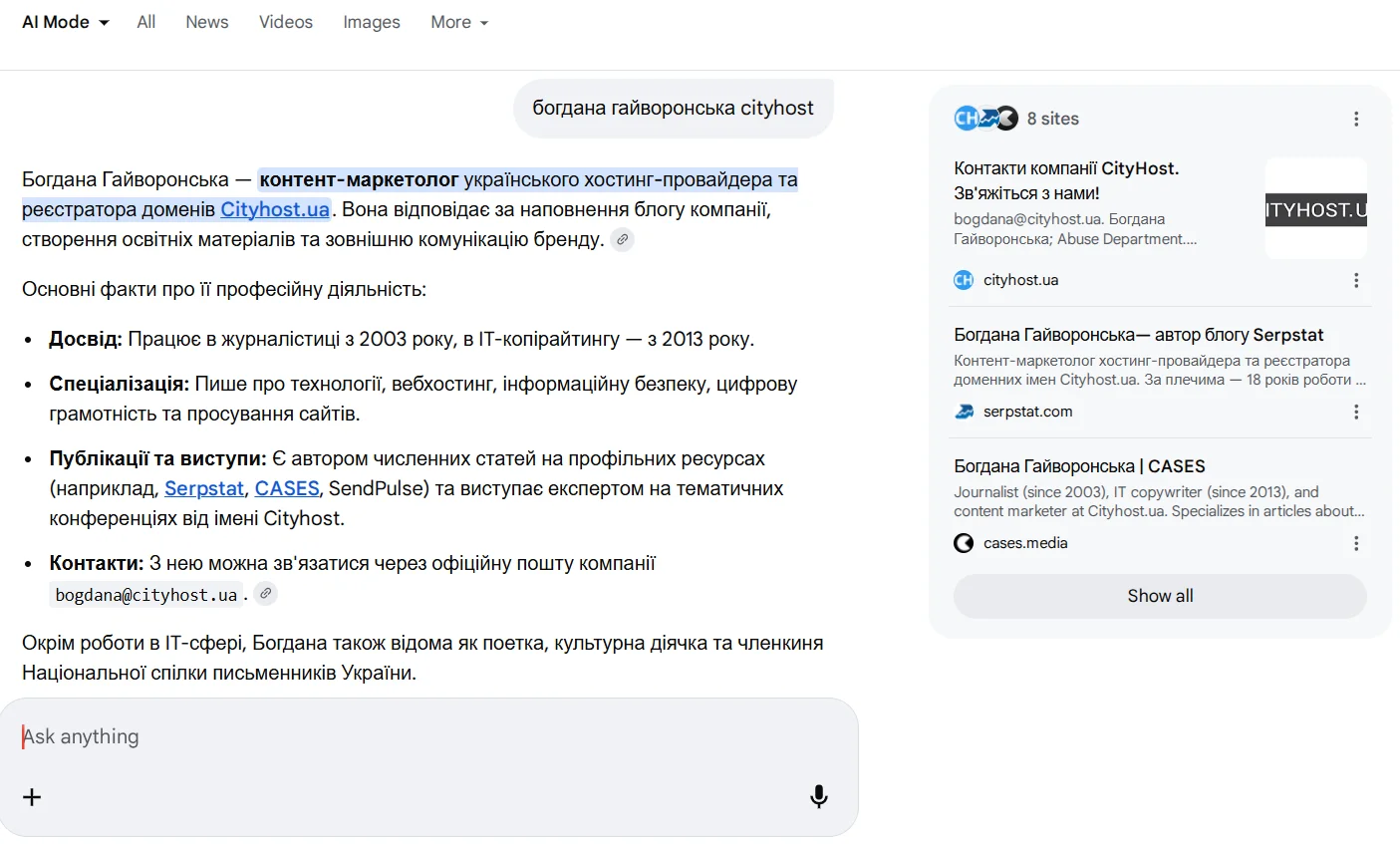The width and height of the screenshot is (1400, 844).
Task: Expand the More menu
Action: 459,22
